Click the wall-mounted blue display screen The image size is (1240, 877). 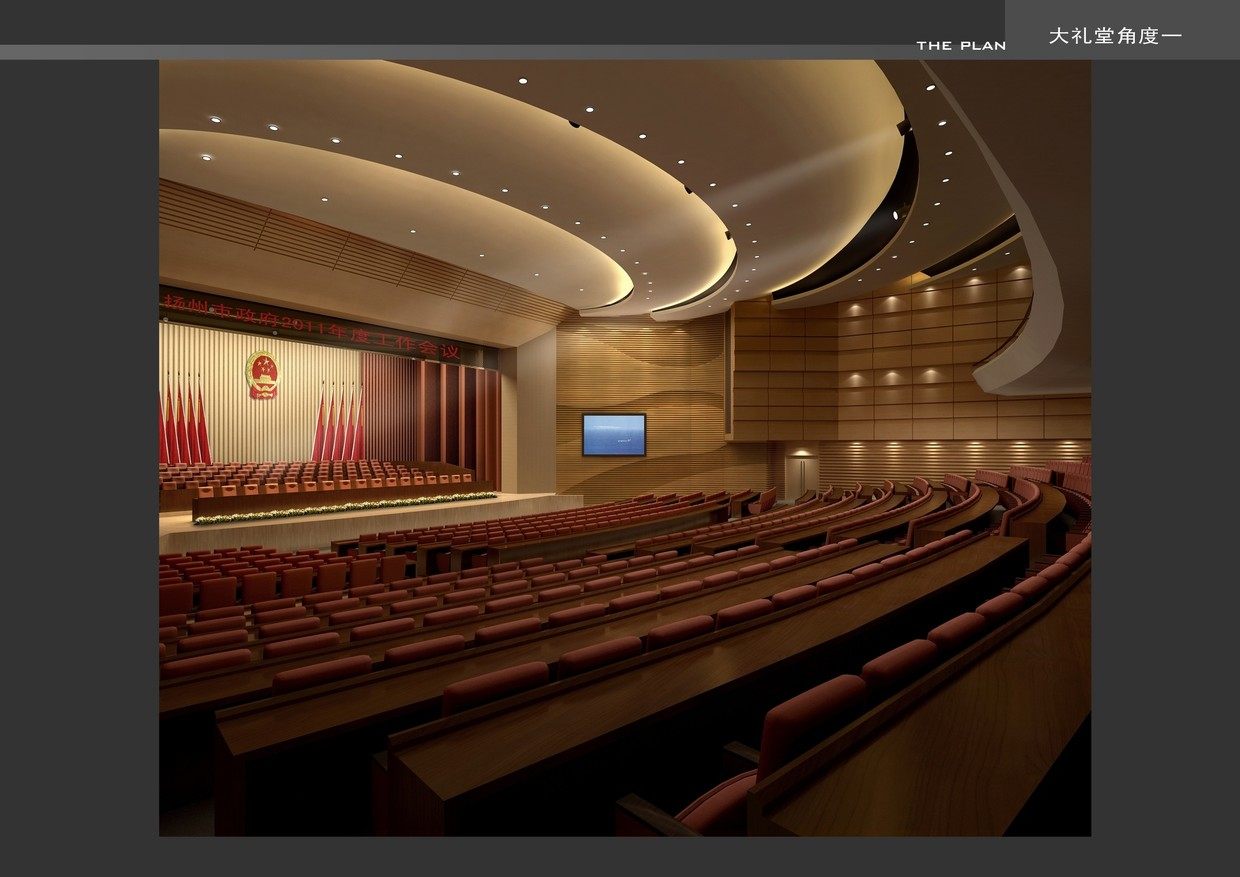[x=614, y=435]
